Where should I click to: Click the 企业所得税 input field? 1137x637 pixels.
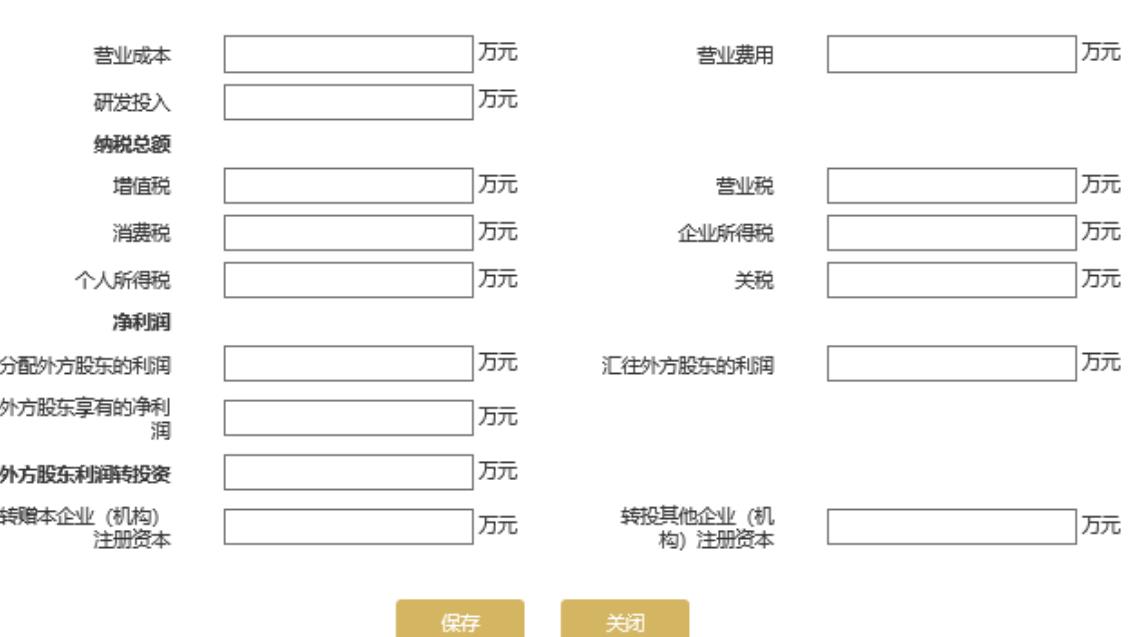pyautogui.click(x=951, y=233)
